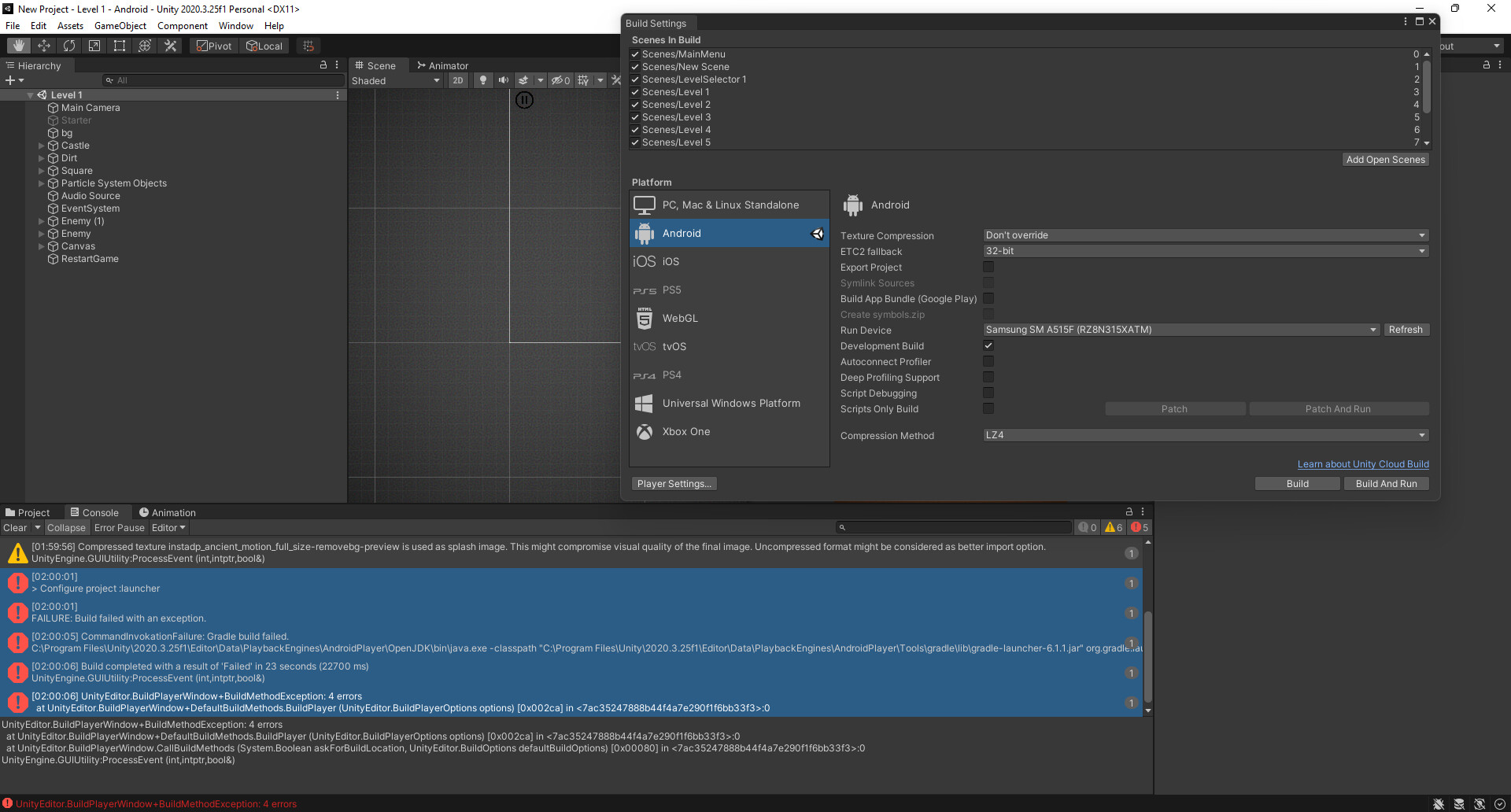1511x812 pixels.
Task: Open the create menu with the plus icon
Action: tap(9, 79)
